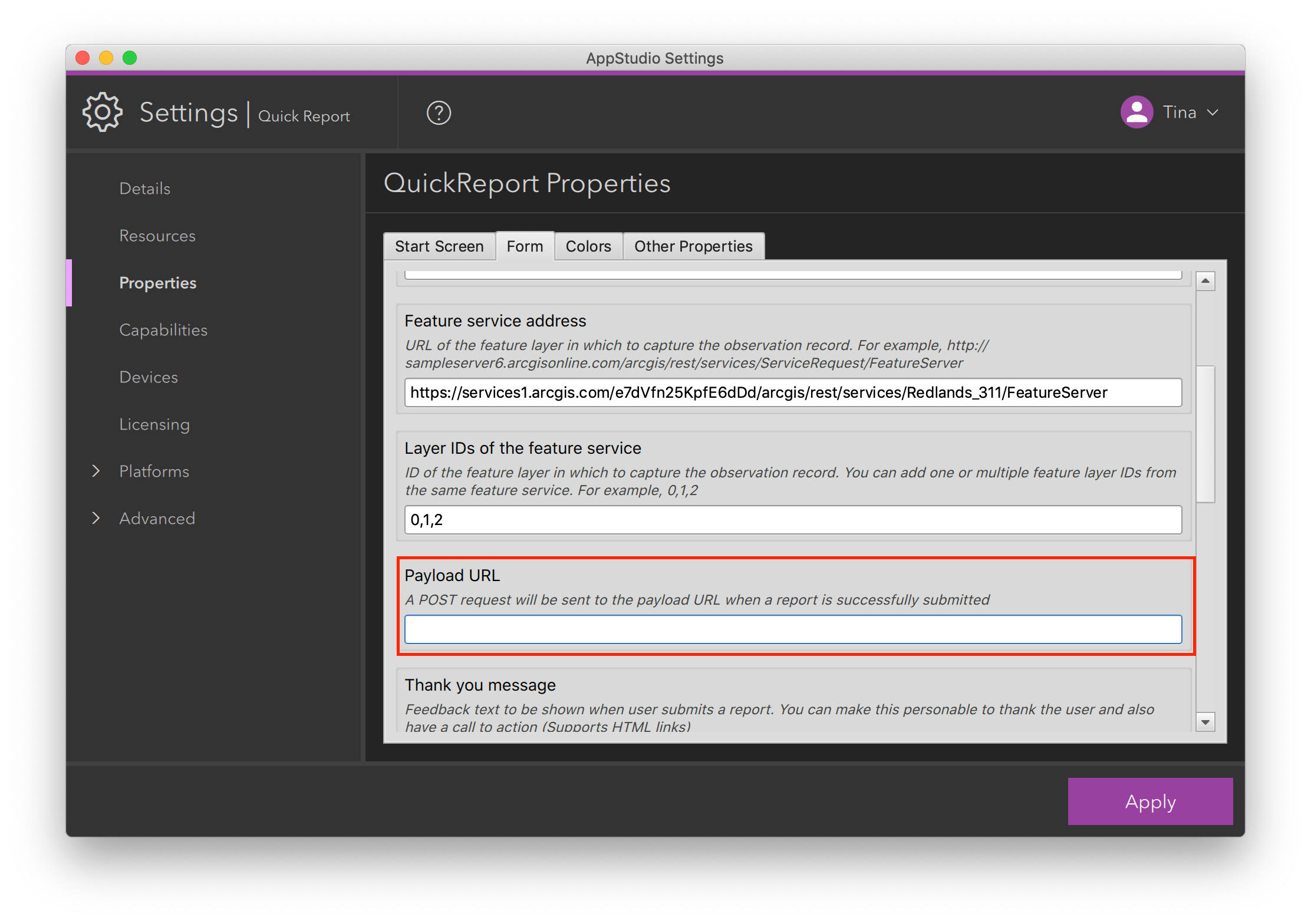Click the scroll down arrow button
1311x924 pixels.
pos(1205,721)
